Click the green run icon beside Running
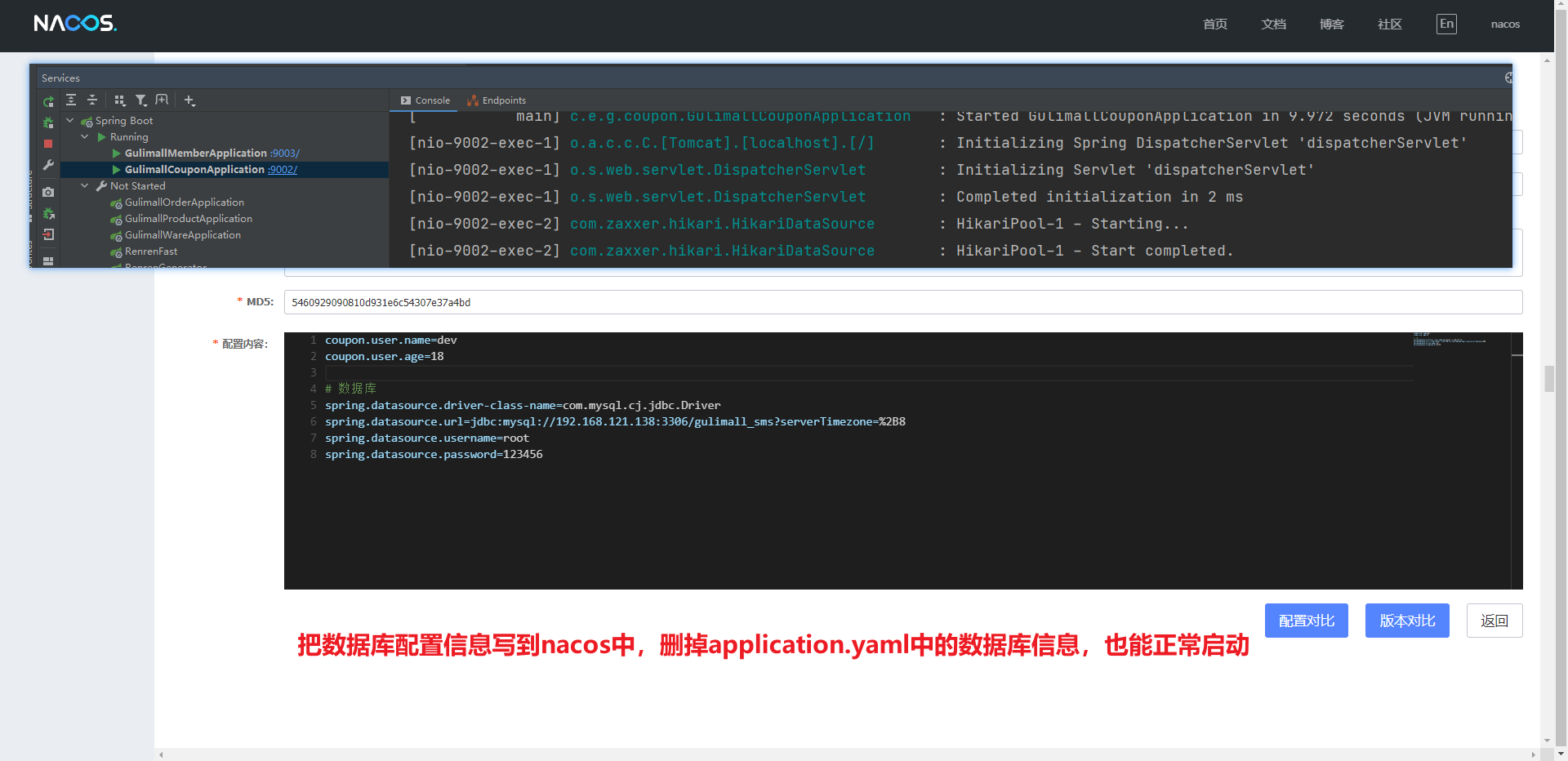1568x761 pixels. click(x=101, y=137)
